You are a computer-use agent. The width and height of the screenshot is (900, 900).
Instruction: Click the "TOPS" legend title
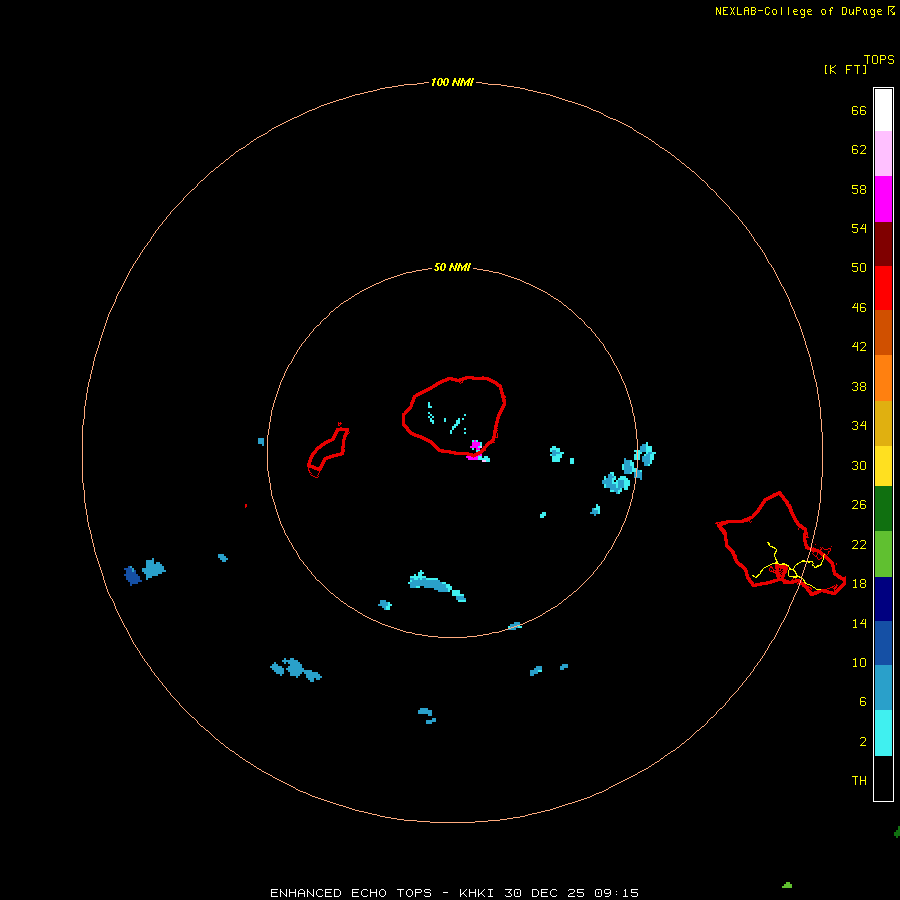pos(879,59)
